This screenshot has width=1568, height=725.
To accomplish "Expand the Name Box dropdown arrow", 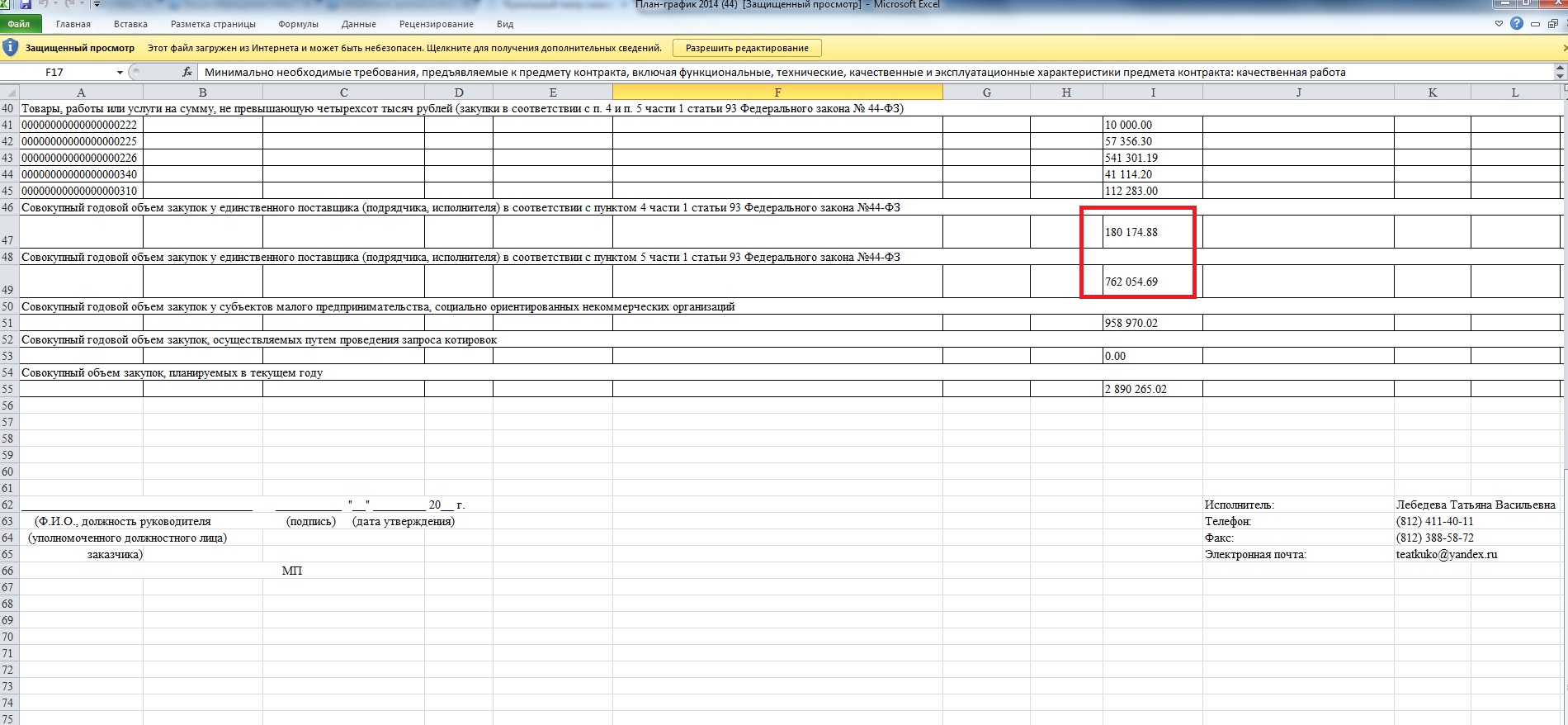I will [x=120, y=73].
